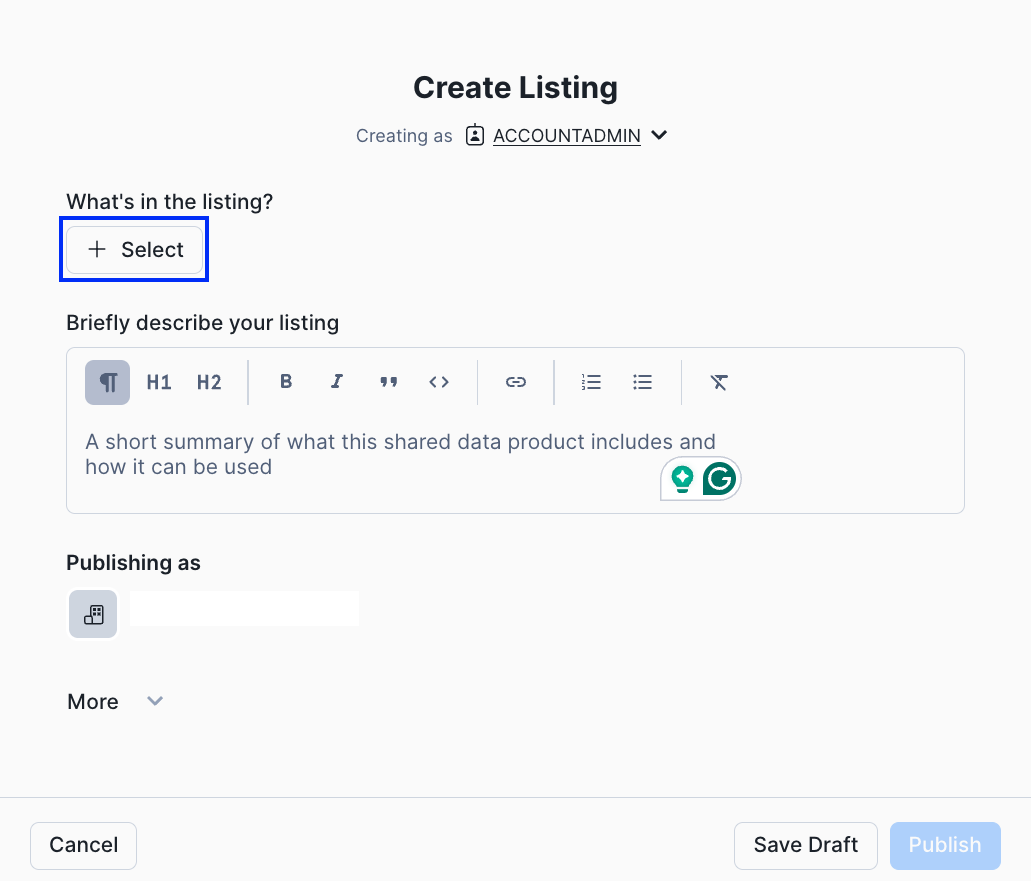1031x881 pixels.
Task: Cancel creating the listing
Action: [x=84, y=845]
